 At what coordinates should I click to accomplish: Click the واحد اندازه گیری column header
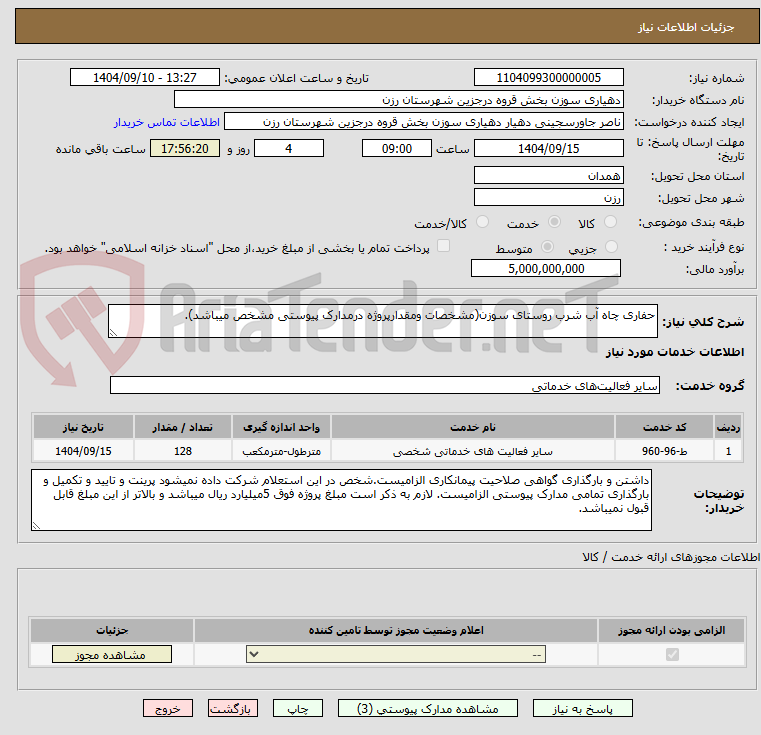(281, 427)
